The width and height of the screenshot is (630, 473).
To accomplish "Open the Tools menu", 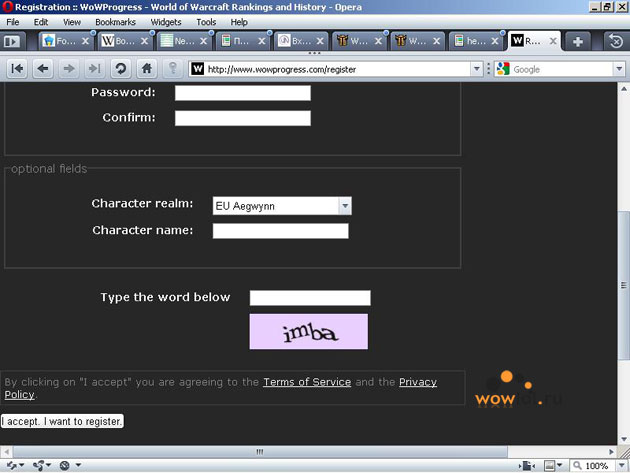I will (x=206, y=22).
